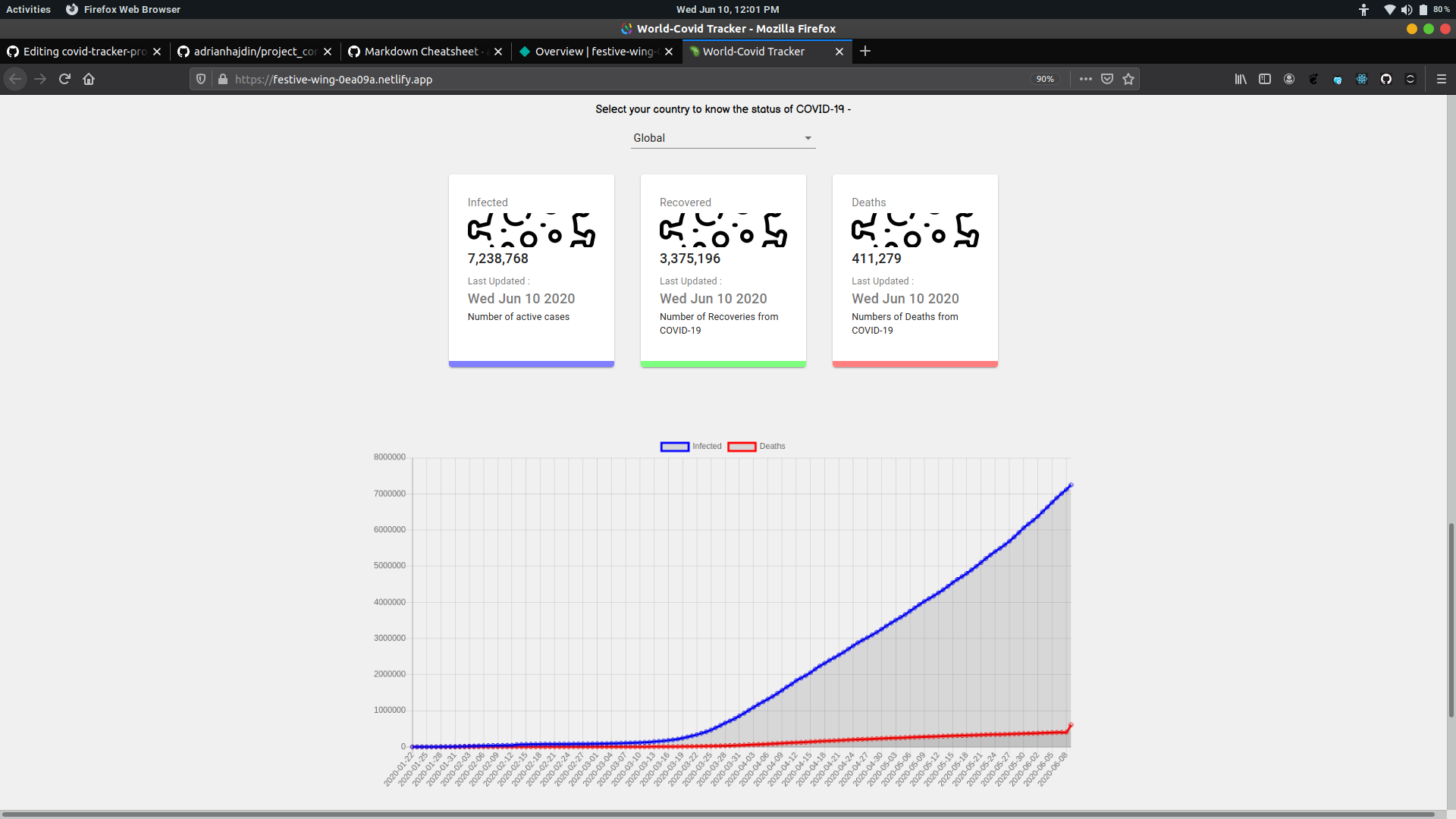The image size is (1456, 819).
Task: Open the Firefox Library icon
Action: [x=1241, y=79]
